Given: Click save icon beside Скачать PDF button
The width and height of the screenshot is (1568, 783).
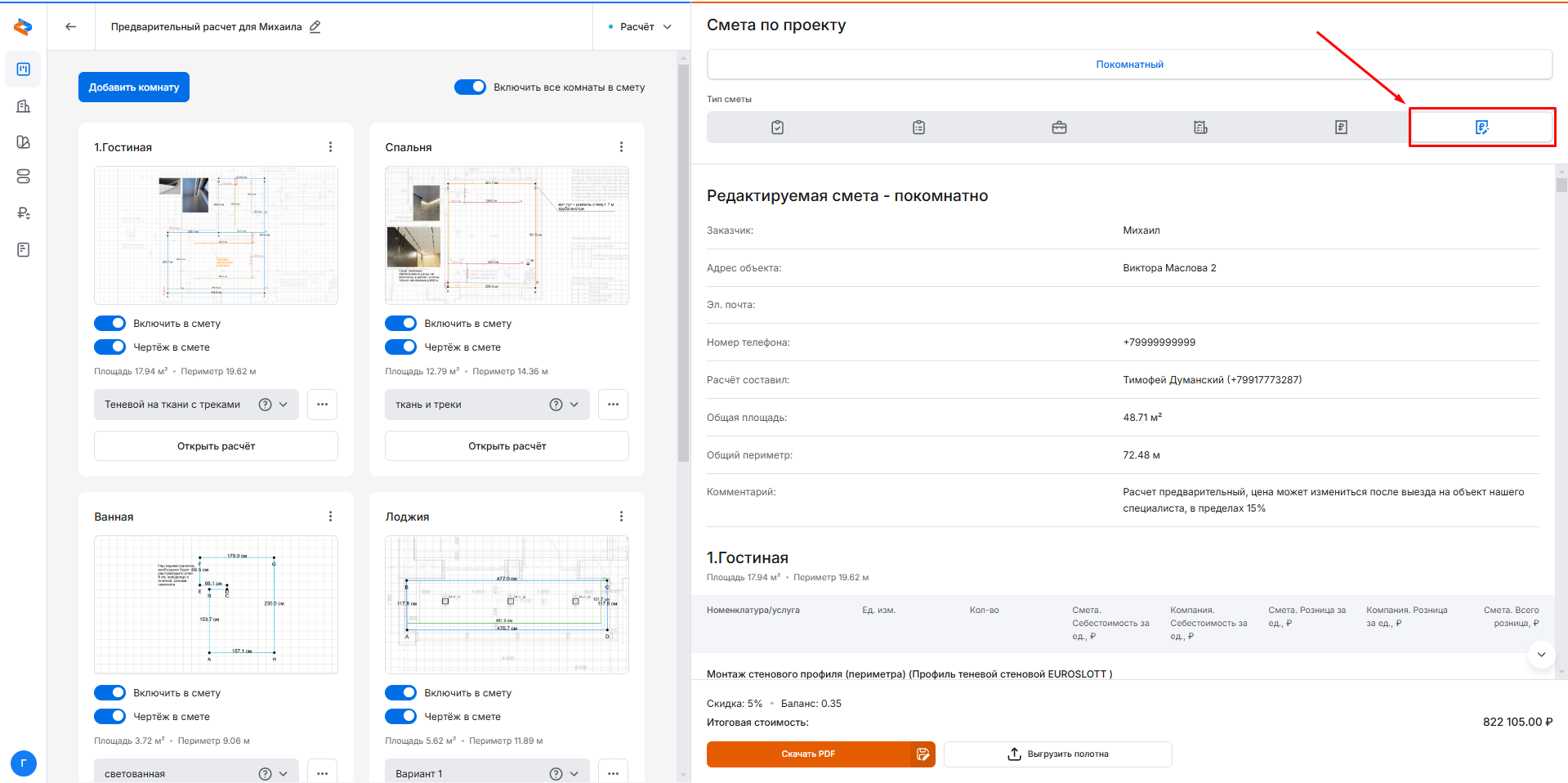Looking at the screenshot, I should pyautogui.click(x=922, y=754).
